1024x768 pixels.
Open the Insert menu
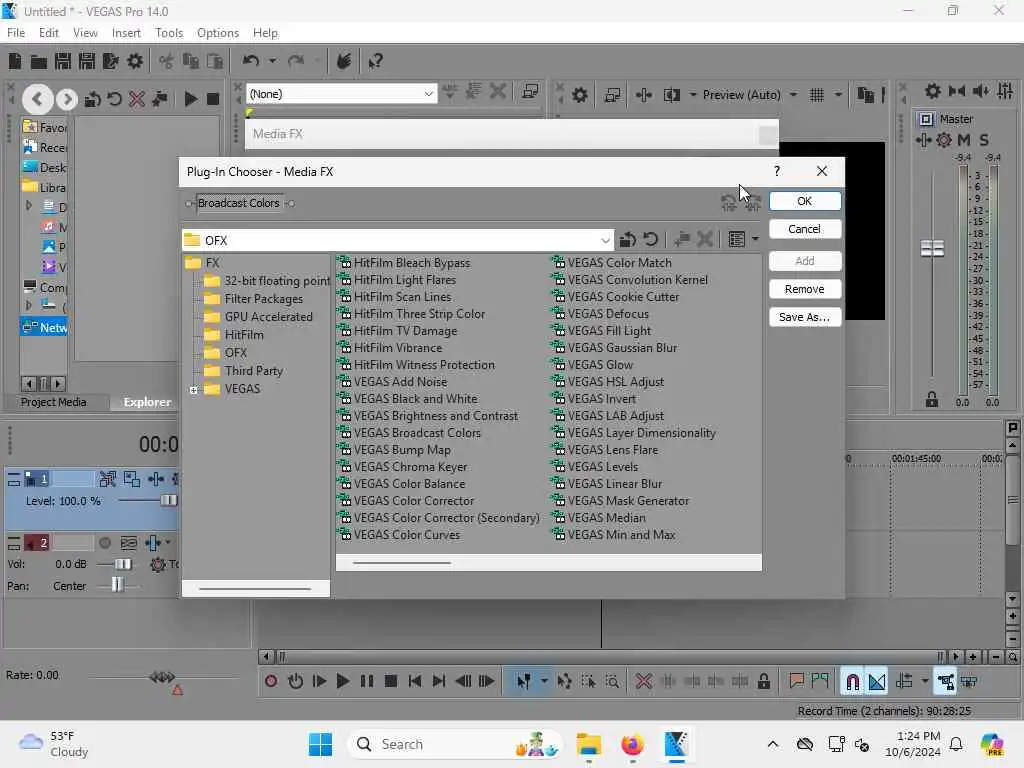(x=126, y=33)
